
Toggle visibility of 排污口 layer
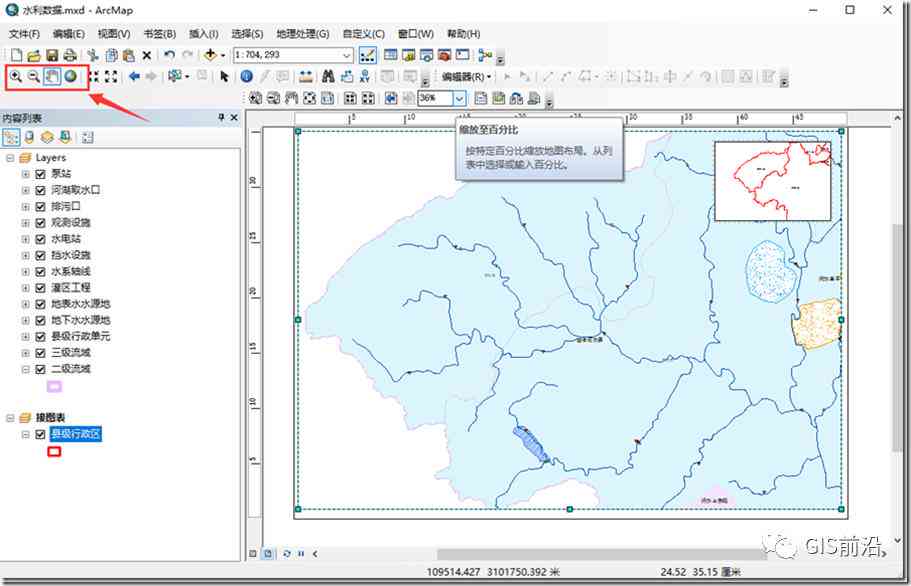[41, 206]
